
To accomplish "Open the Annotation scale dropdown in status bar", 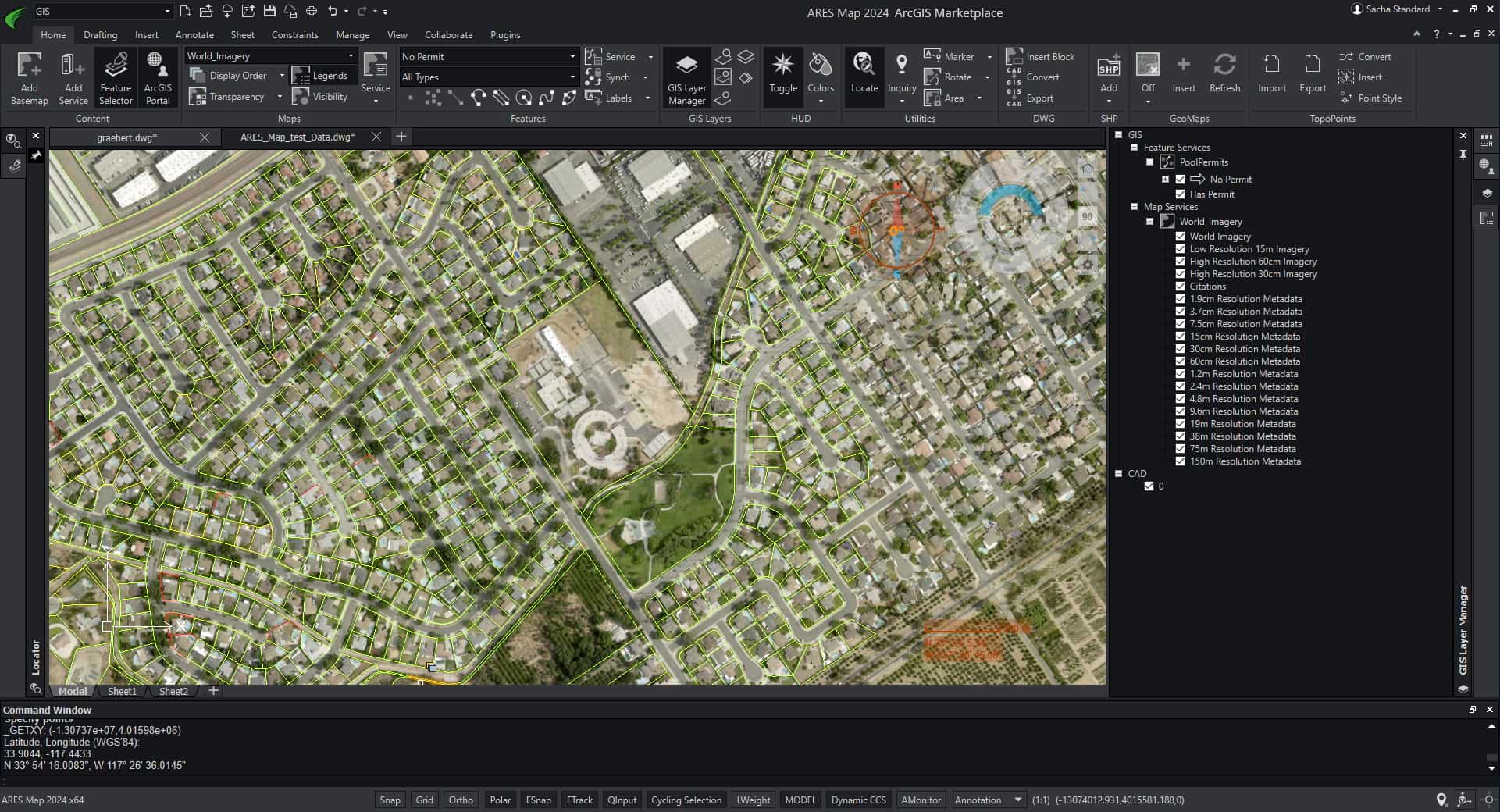I will (x=988, y=800).
